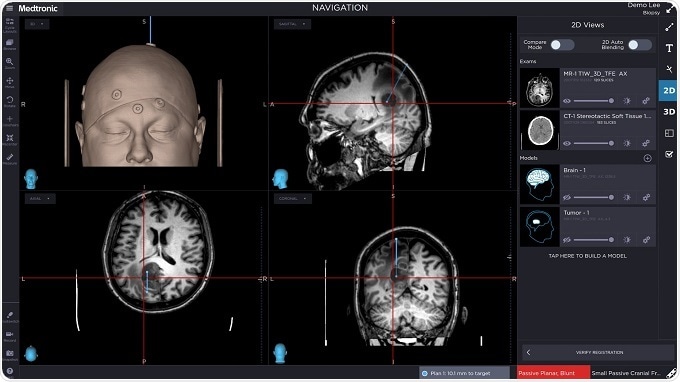Image resolution: width=680 pixels, height=382 pixels.
Task: Select the Rotate tool in left toolbar
Action: click(x=10, y=101)
